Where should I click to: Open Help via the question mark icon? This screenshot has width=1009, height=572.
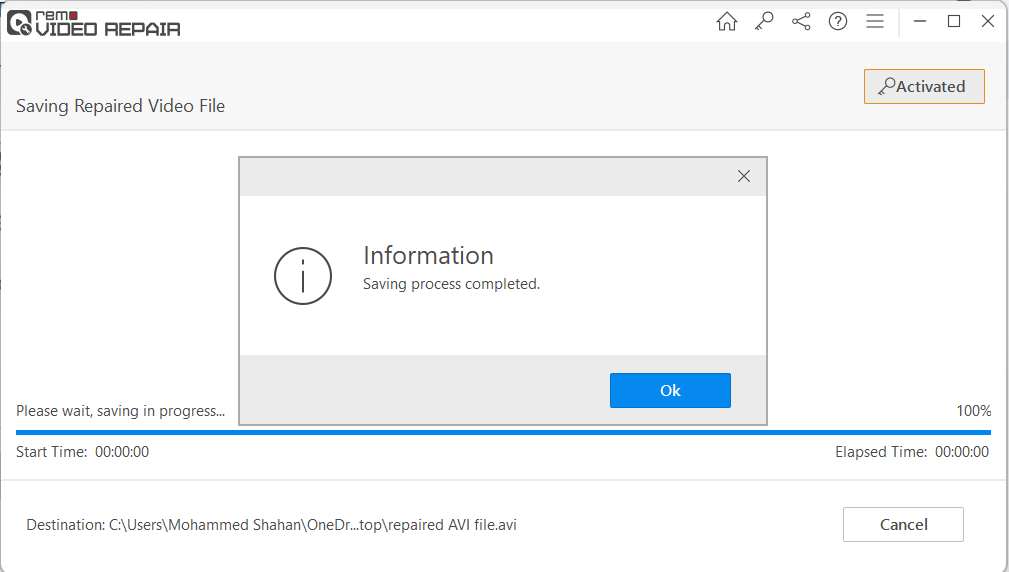point(838,21)
